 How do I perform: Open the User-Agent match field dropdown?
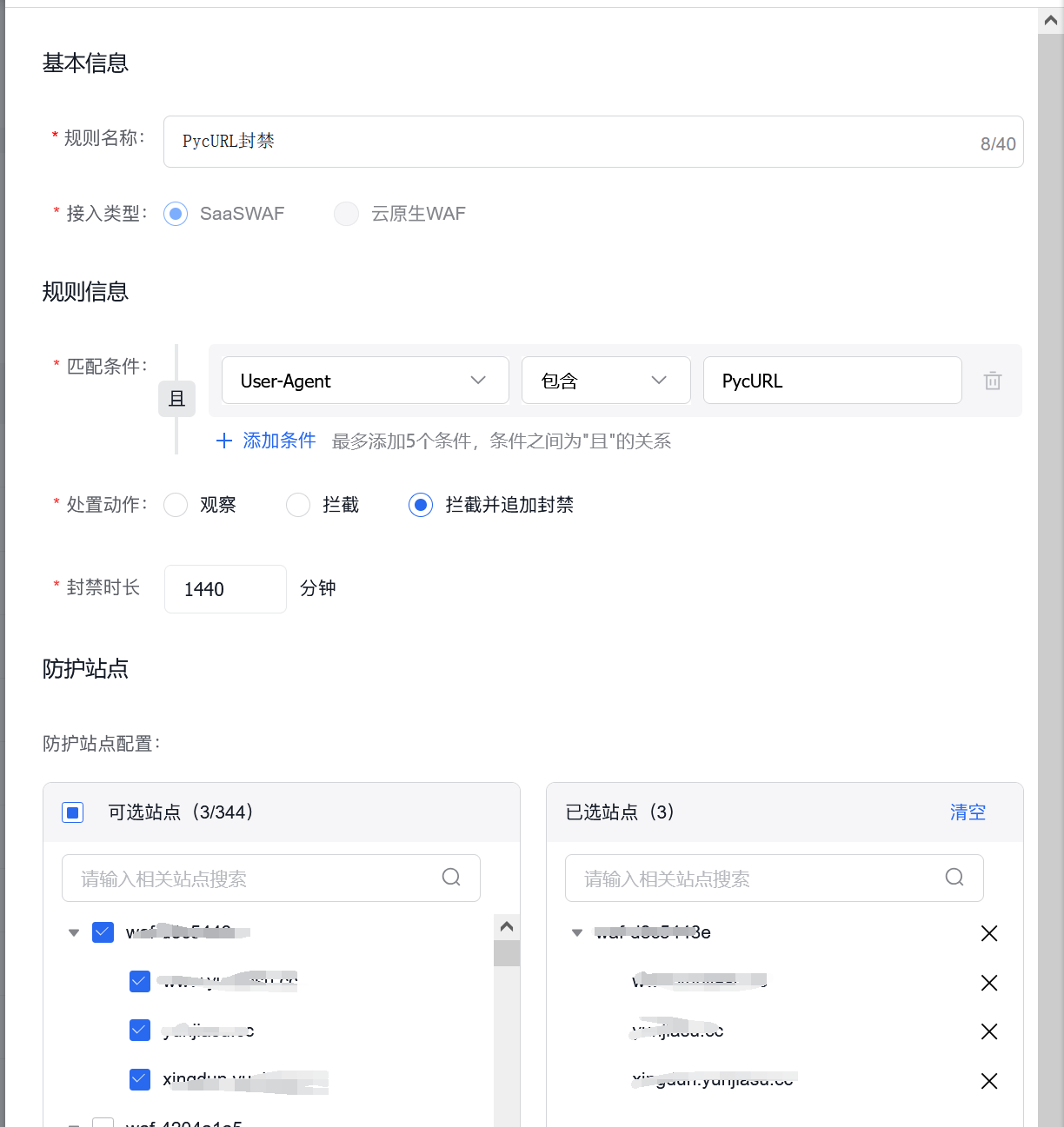(x=365, y=381)
